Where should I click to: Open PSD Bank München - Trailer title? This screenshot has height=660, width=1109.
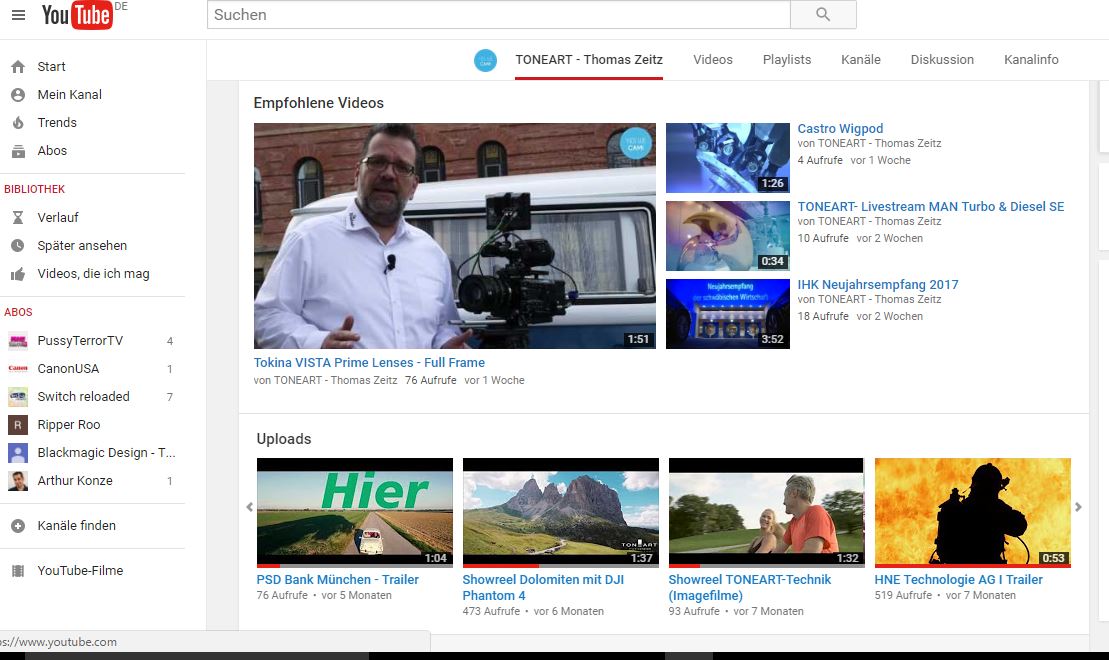point(337,579)
